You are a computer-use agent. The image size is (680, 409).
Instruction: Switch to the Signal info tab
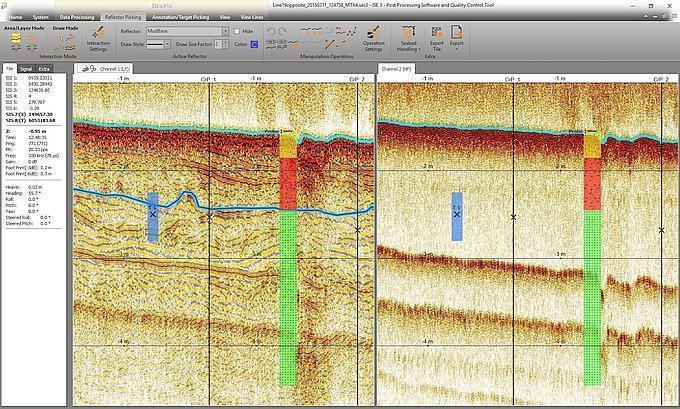click(x=27, y=68)
